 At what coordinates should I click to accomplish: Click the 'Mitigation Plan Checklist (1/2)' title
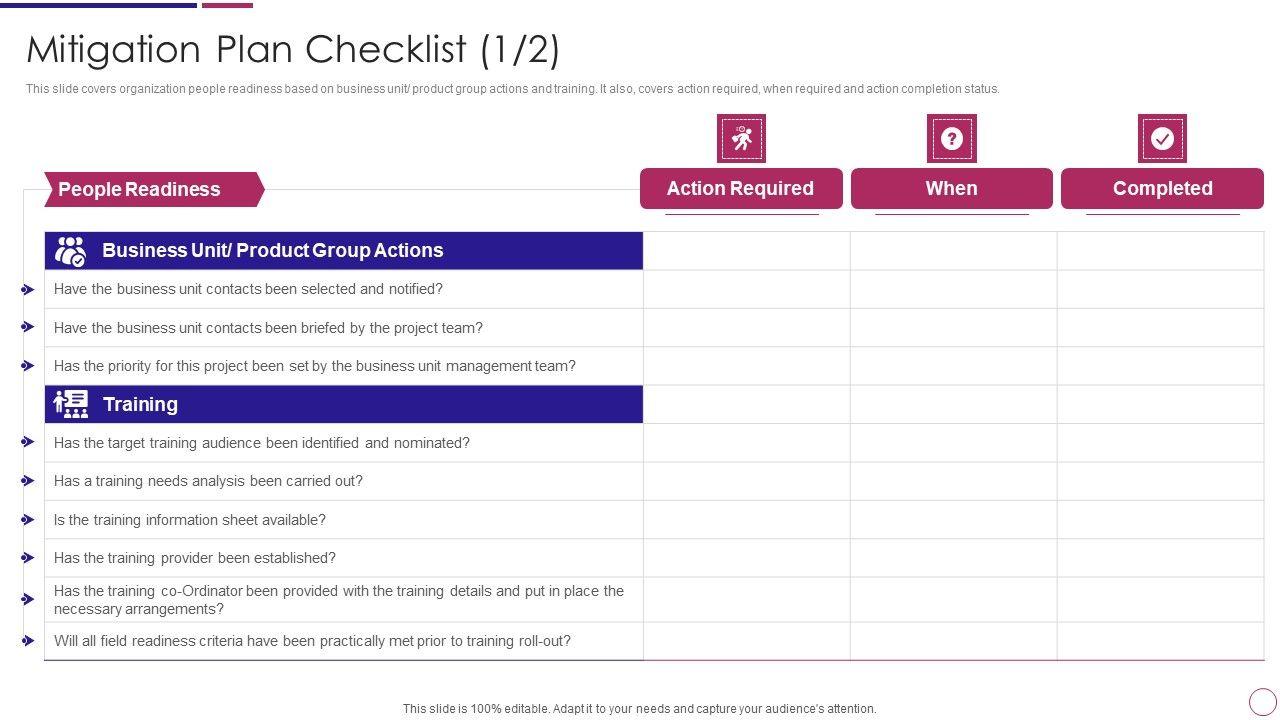pyautogui.click(x=293, y=49)
